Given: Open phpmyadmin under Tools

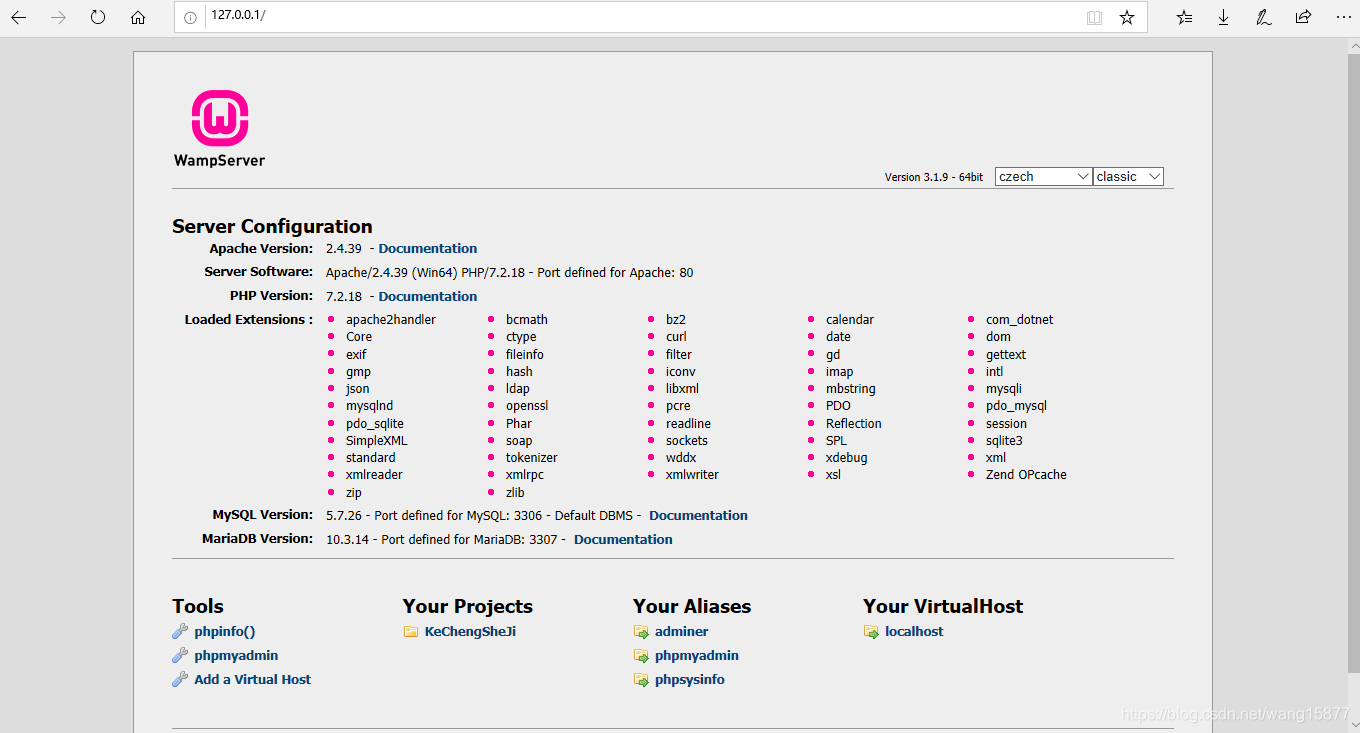Looking at the screenshot, I should click(x=236, y=655).
